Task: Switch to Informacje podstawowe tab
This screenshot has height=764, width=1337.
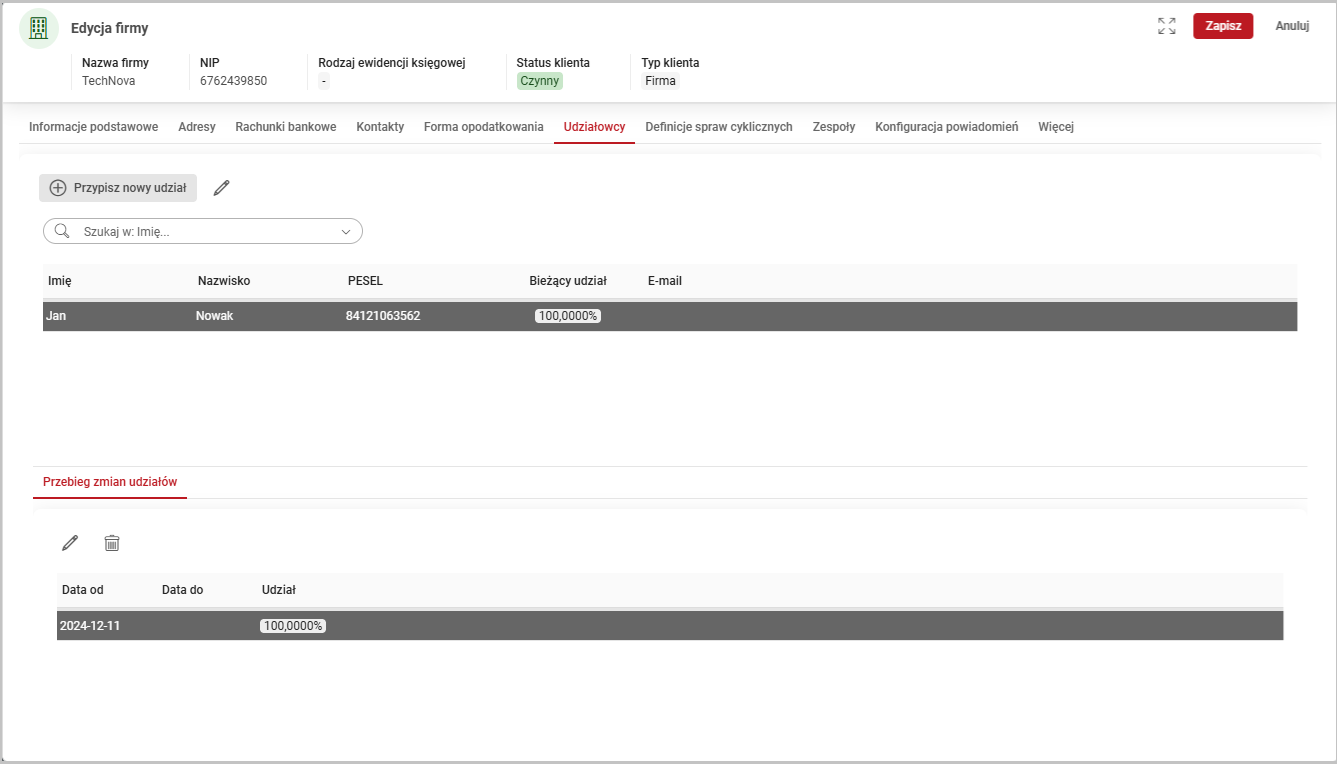Action: coord(93,127)
